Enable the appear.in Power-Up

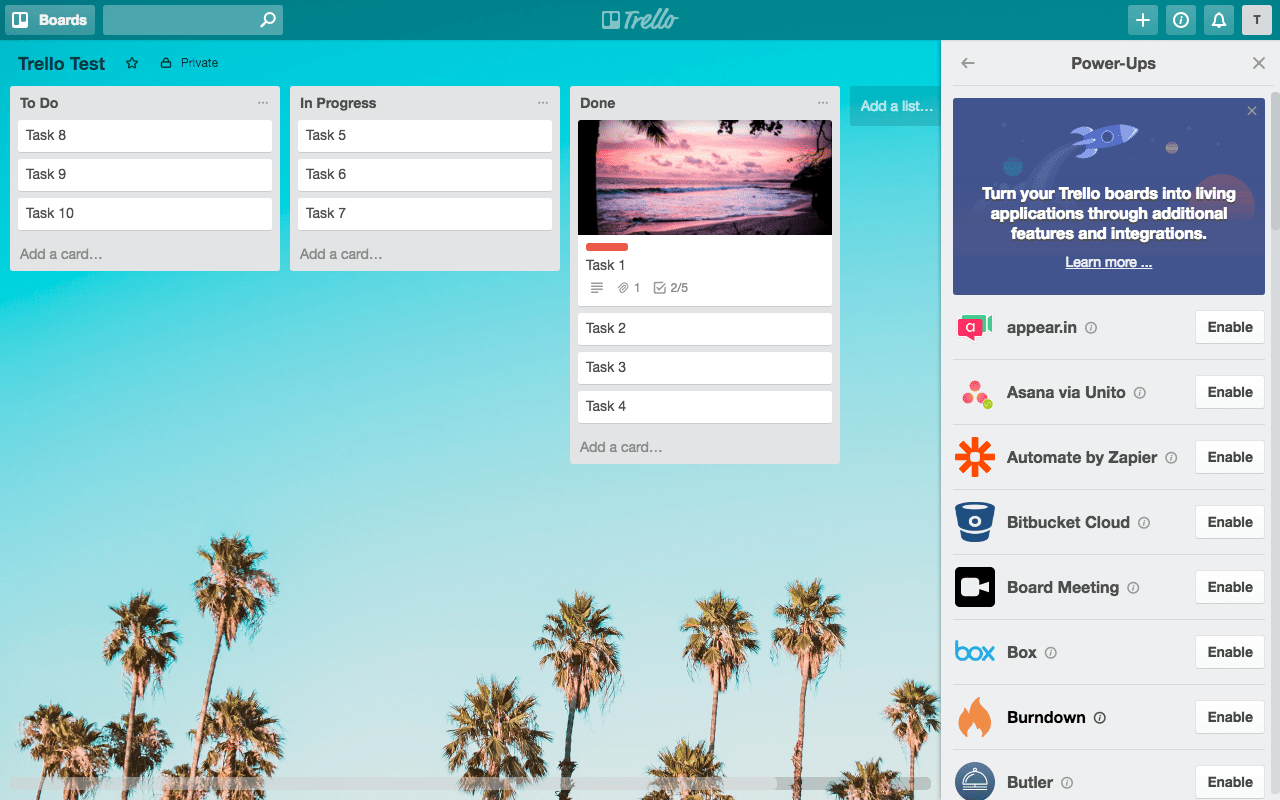[x=1230, y=327]
